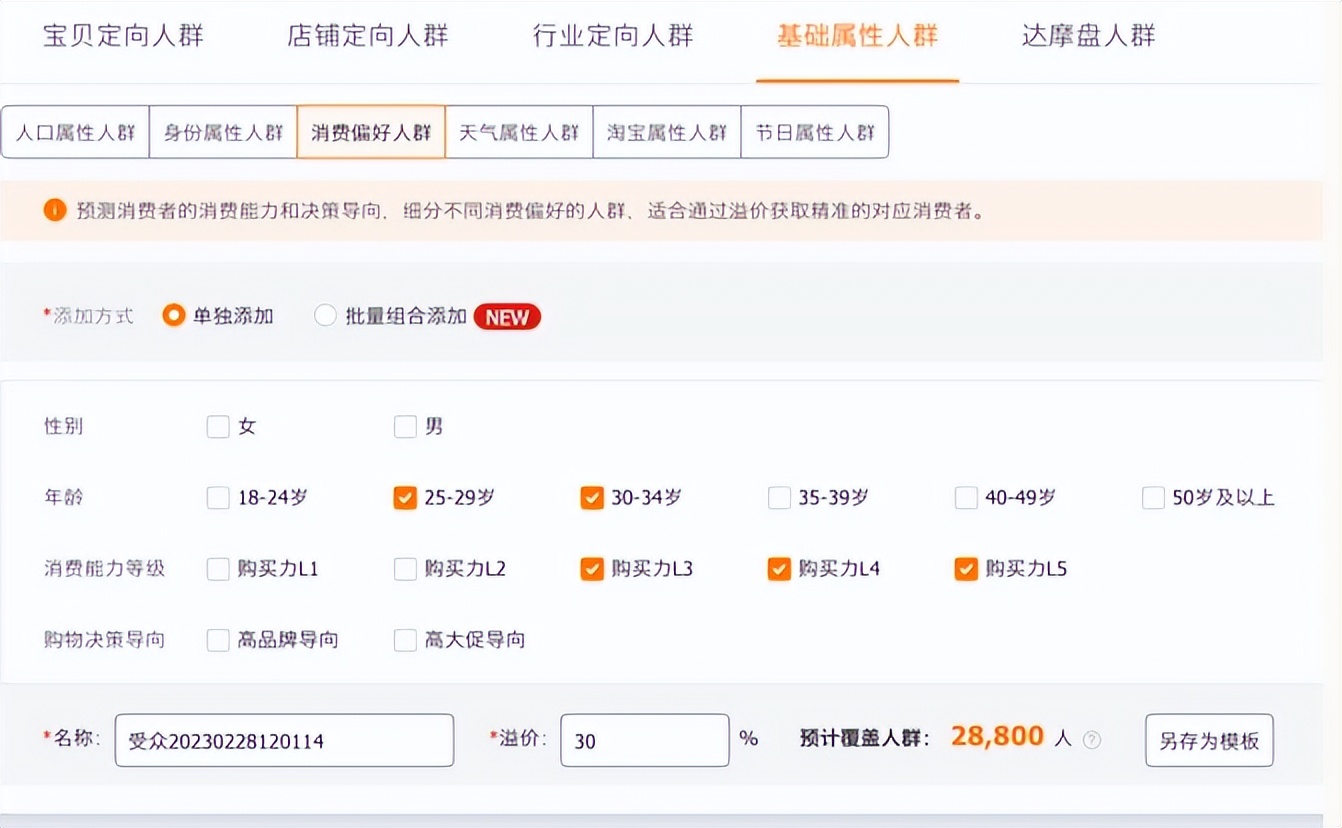The image size is (1342, 828).
Task: Select the 35-39岁 age checkbox
Action: click(779, 497)
